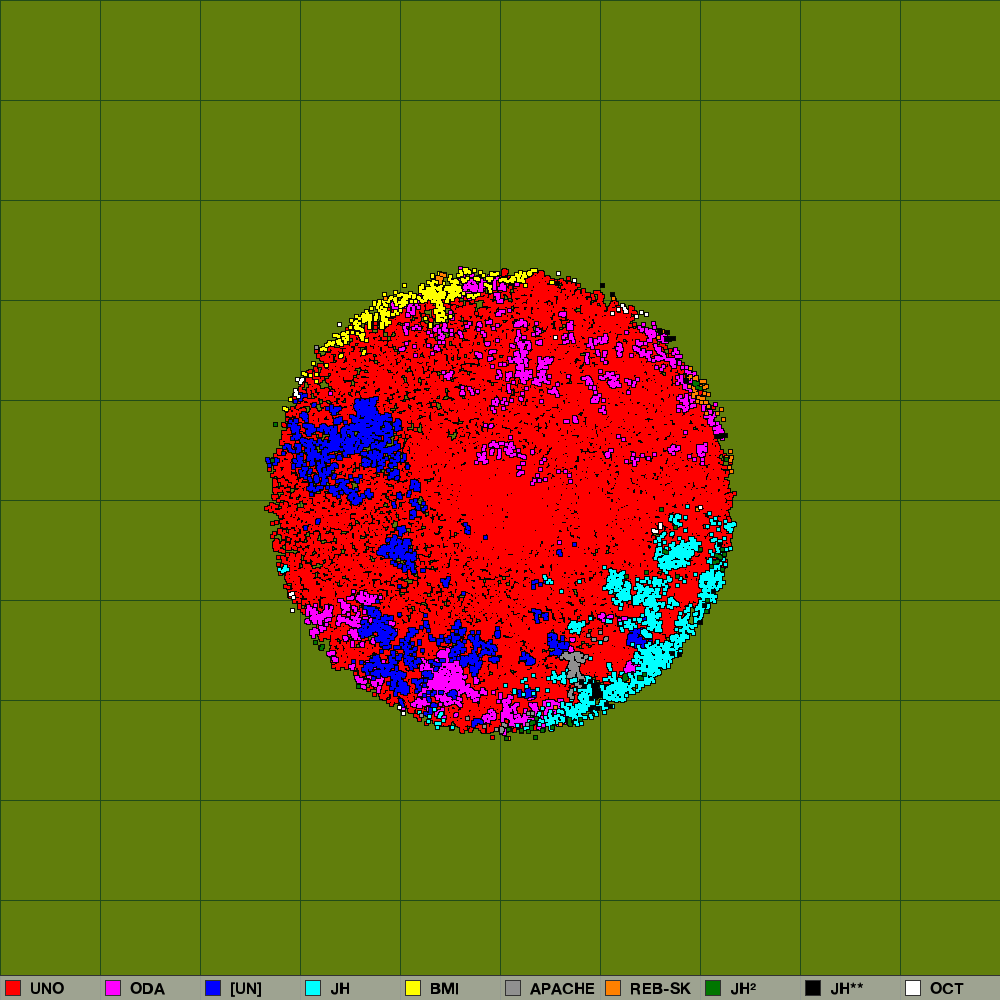
Task: Select the [UN] legend label
Action: point(246,989)
